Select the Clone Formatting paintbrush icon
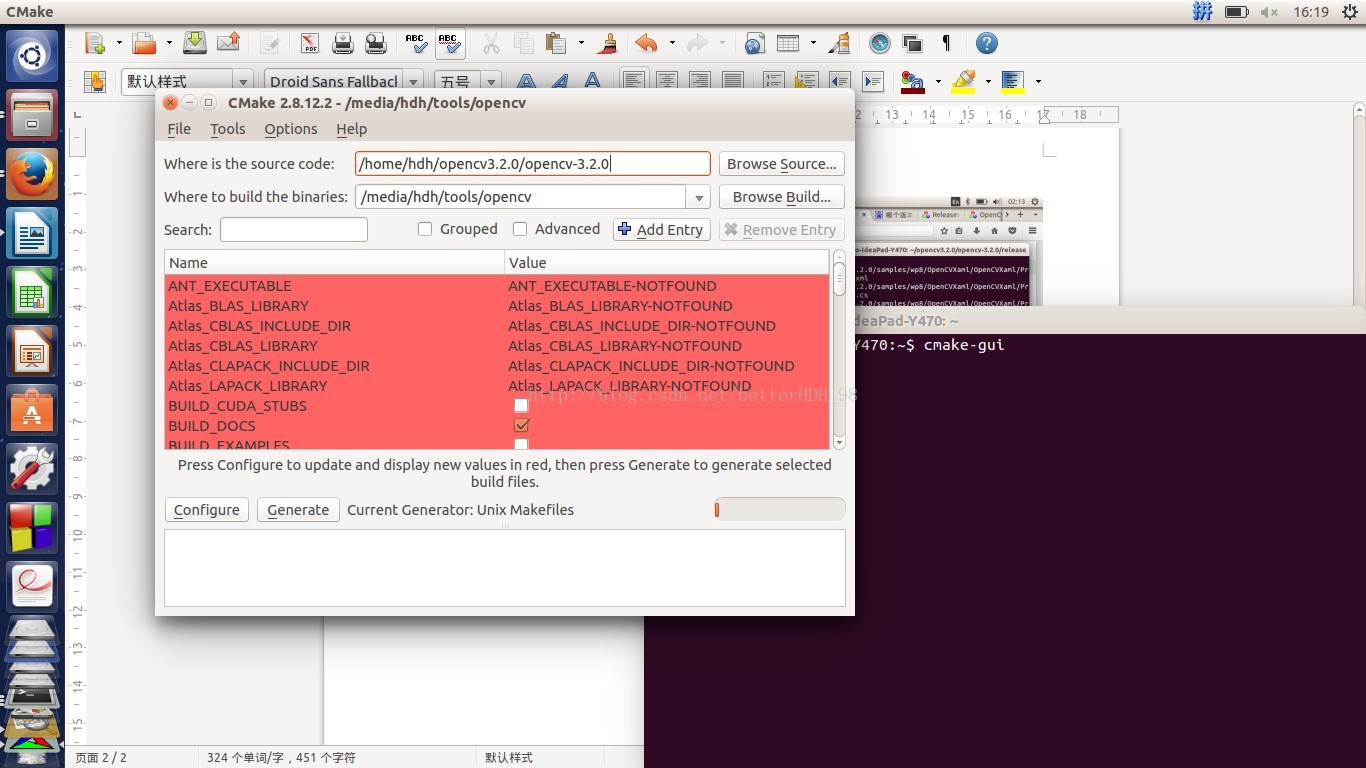This screenshot has width=1366, height=768. coord(607,43)
